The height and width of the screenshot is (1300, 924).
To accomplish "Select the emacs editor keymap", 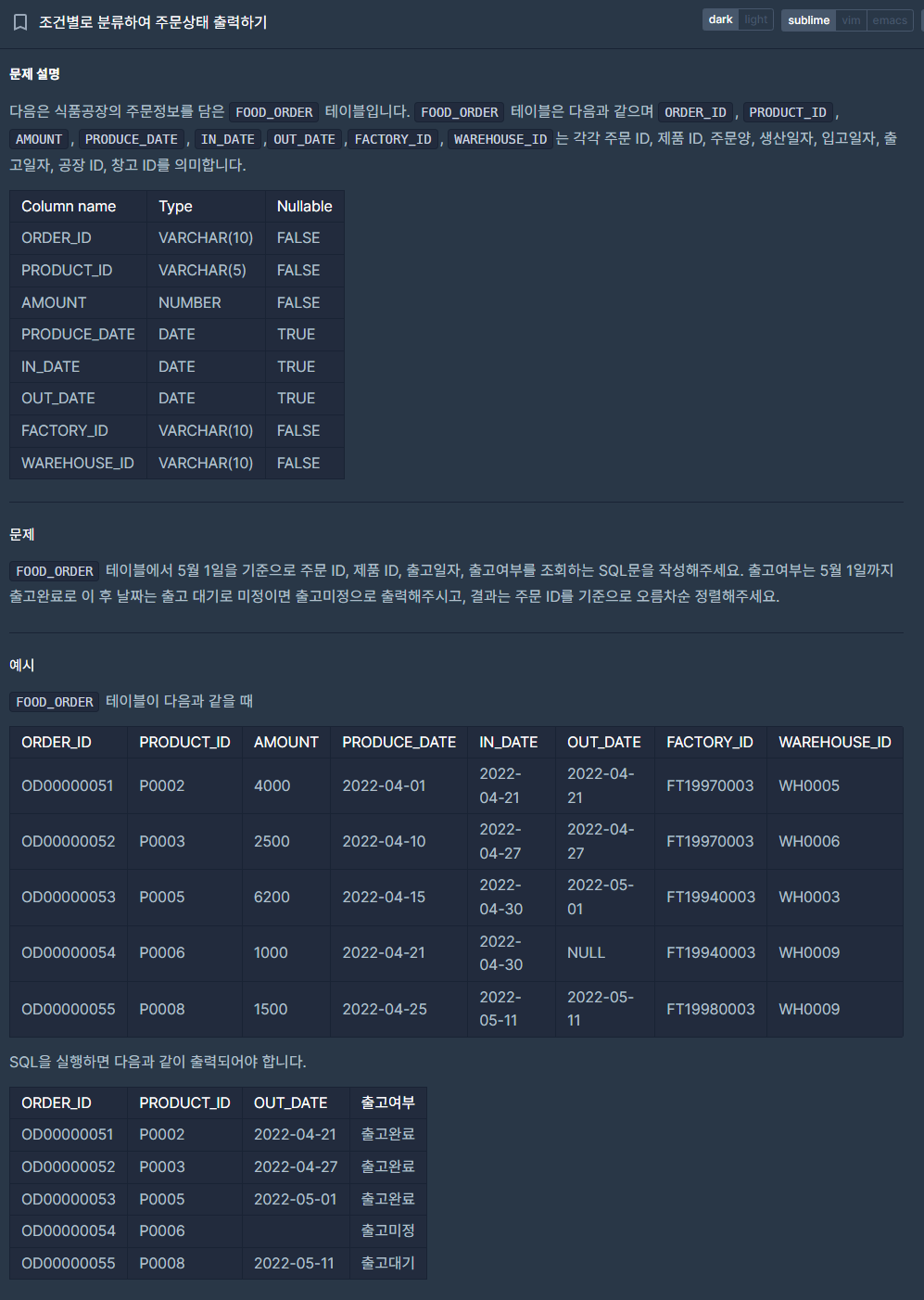I will (890, 20).
